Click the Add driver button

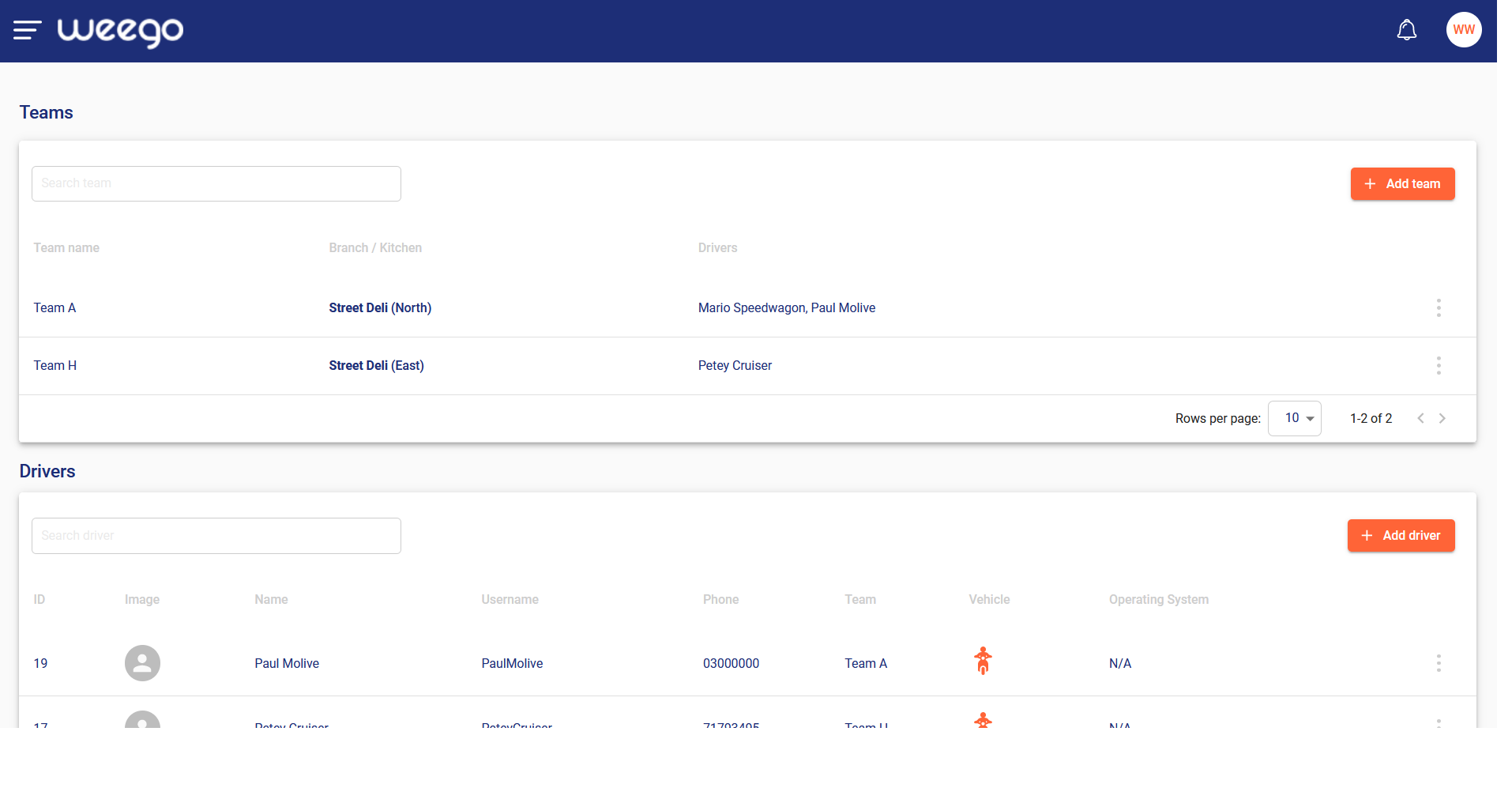point(1401,536)
